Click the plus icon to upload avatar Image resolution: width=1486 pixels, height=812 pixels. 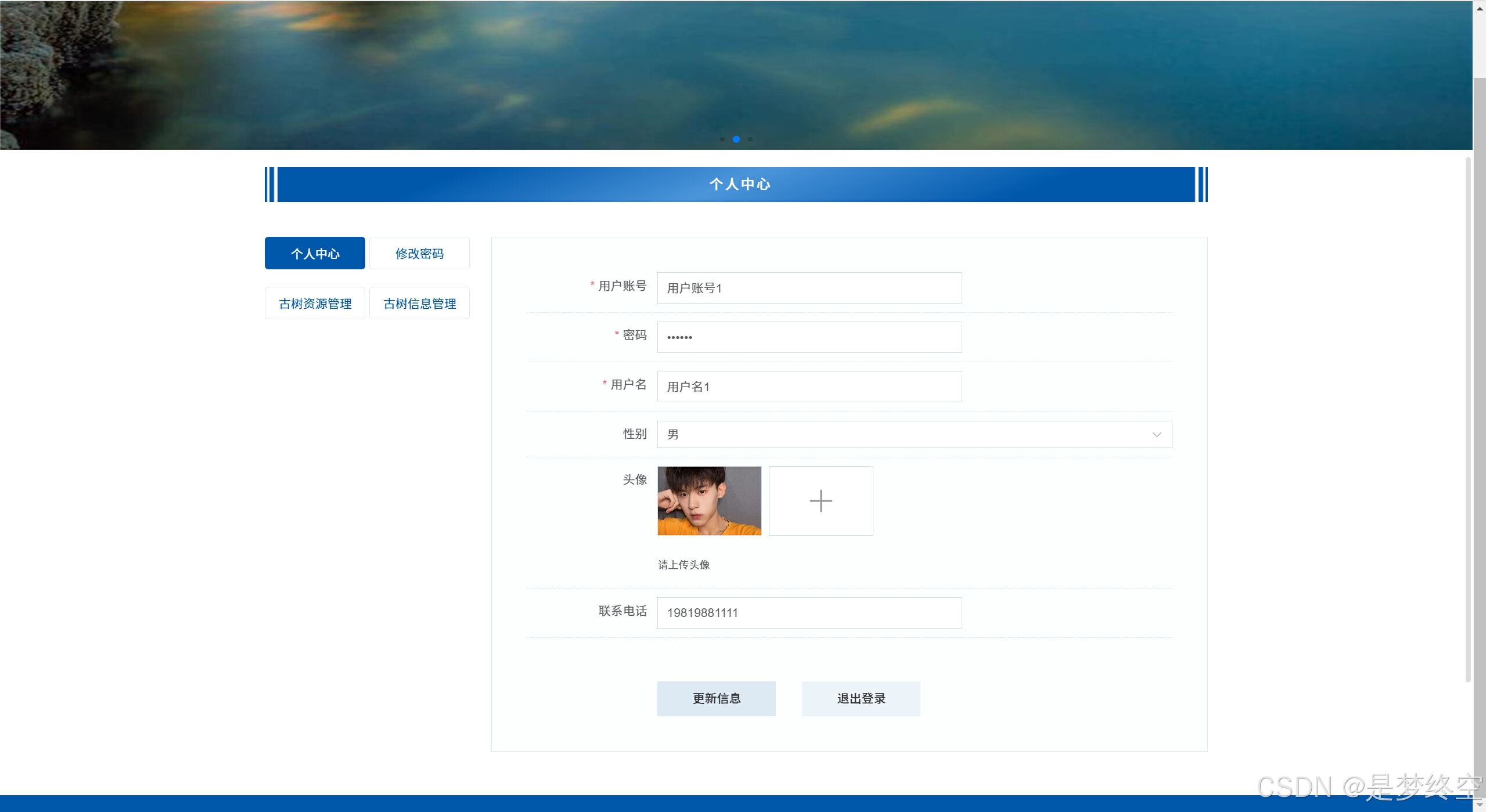821,501
